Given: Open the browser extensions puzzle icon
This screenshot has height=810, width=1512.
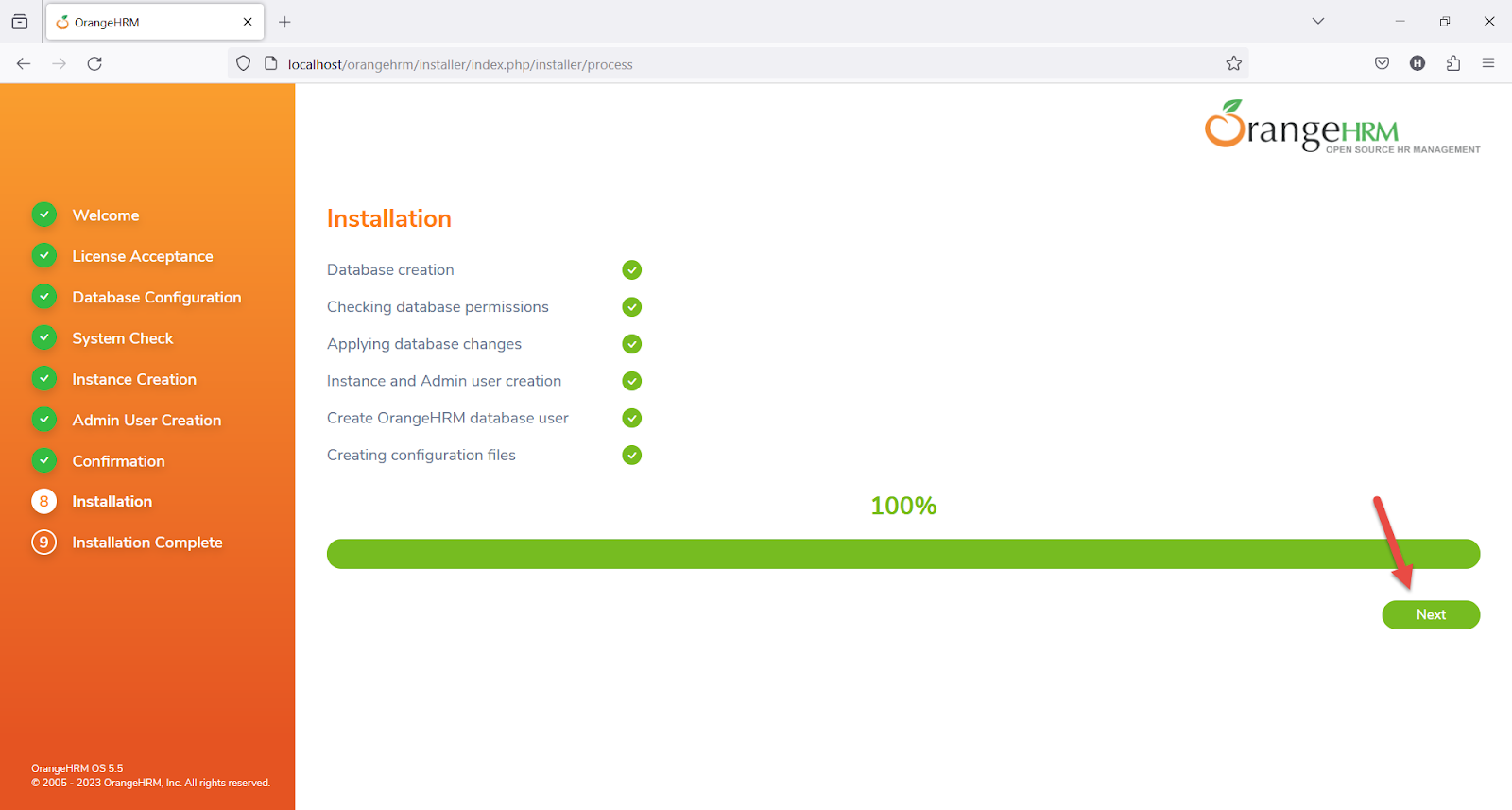Looking at the screenshot, I should tap(1453, 63).
